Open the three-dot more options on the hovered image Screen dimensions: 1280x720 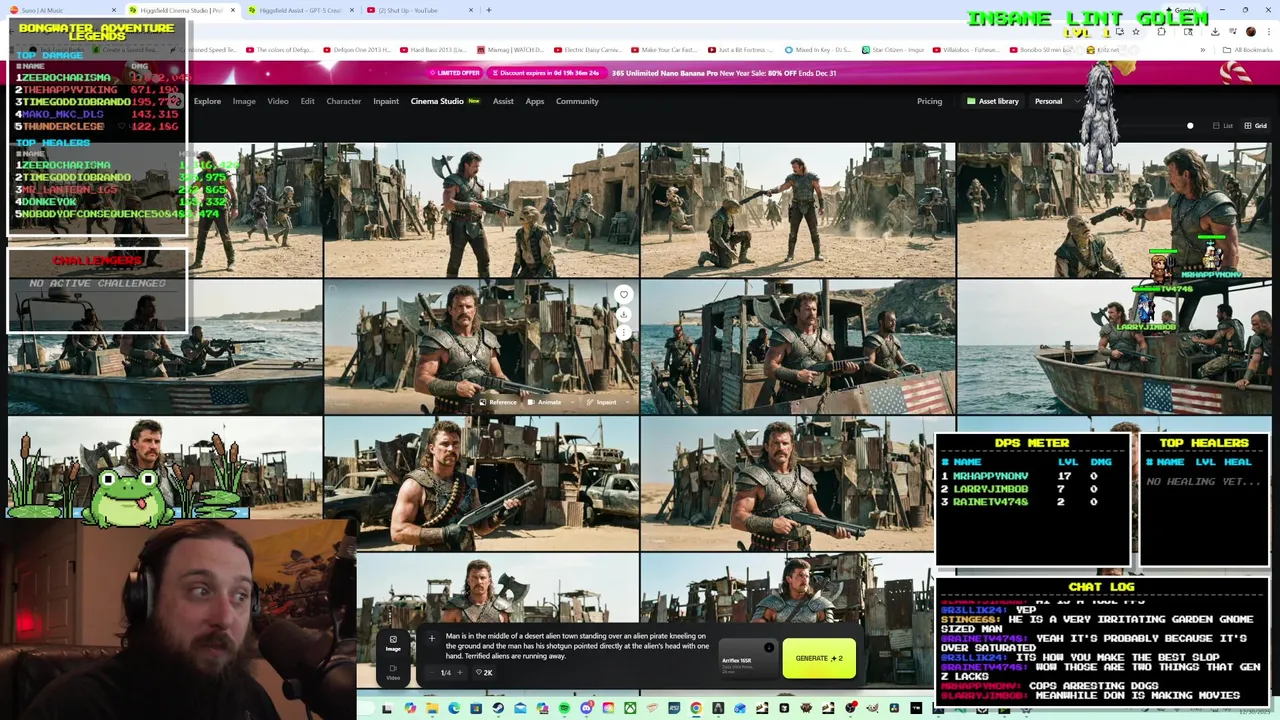point(624,332)
